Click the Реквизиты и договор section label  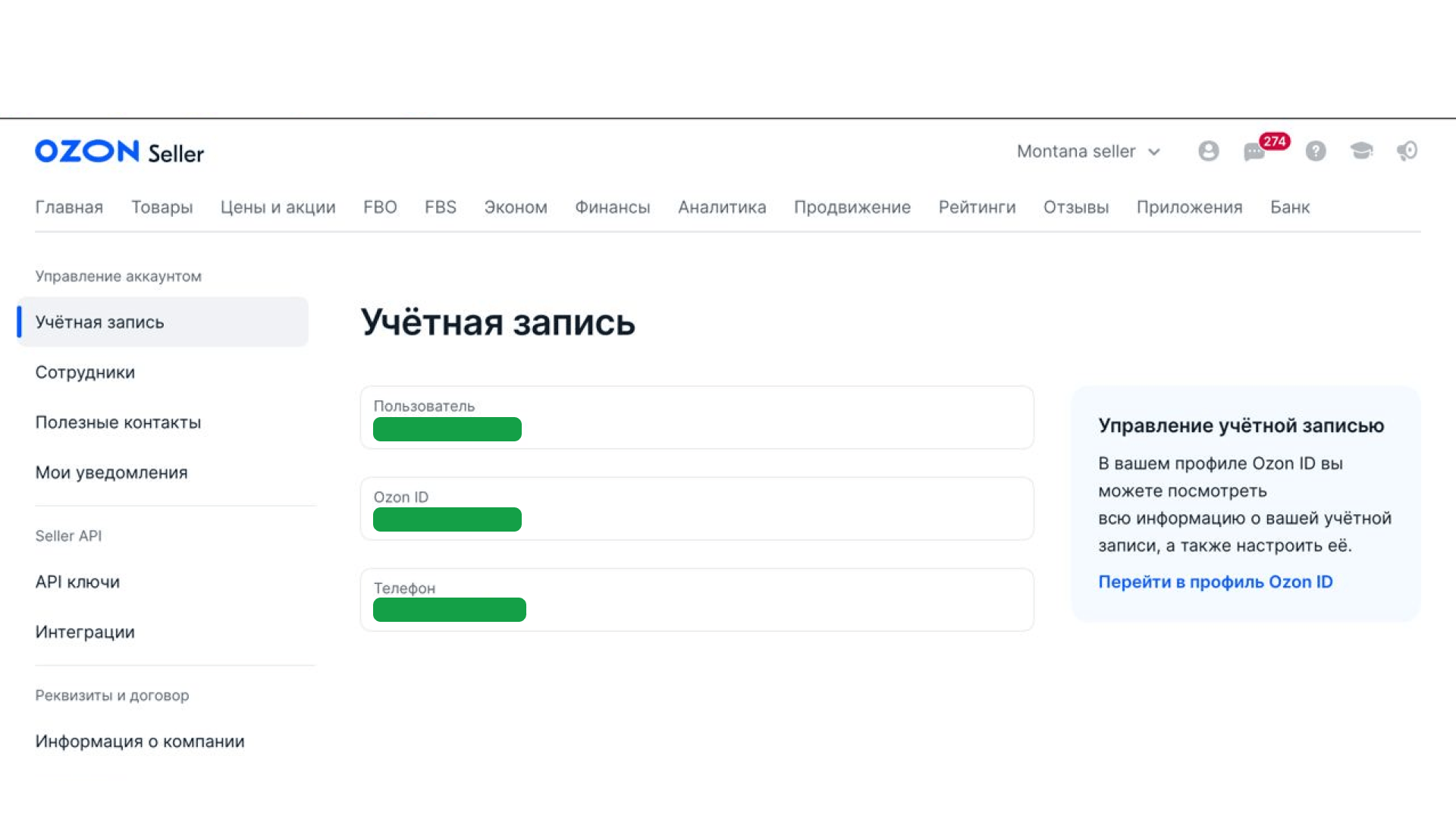pyautogui.click(x=112, y=695)
